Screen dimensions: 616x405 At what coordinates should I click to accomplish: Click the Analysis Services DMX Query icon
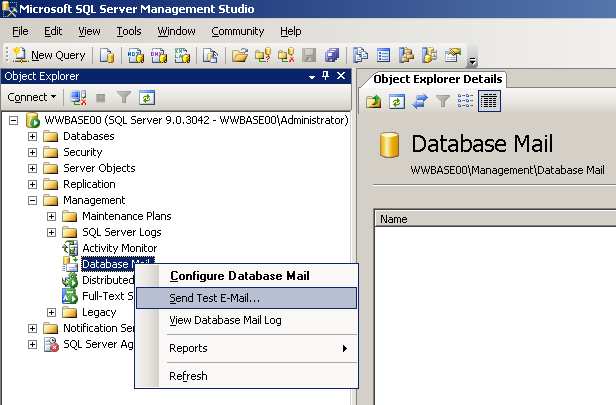point(159,55)
